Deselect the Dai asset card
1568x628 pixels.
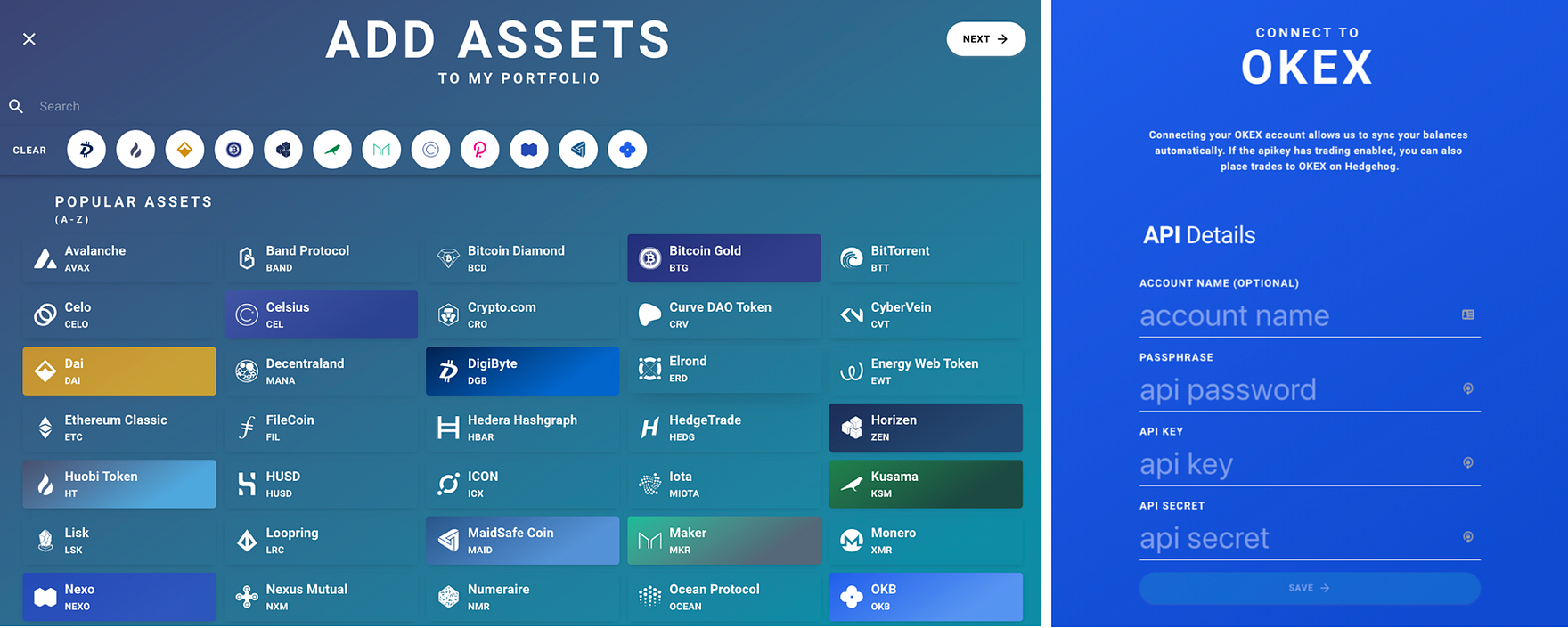119,371
